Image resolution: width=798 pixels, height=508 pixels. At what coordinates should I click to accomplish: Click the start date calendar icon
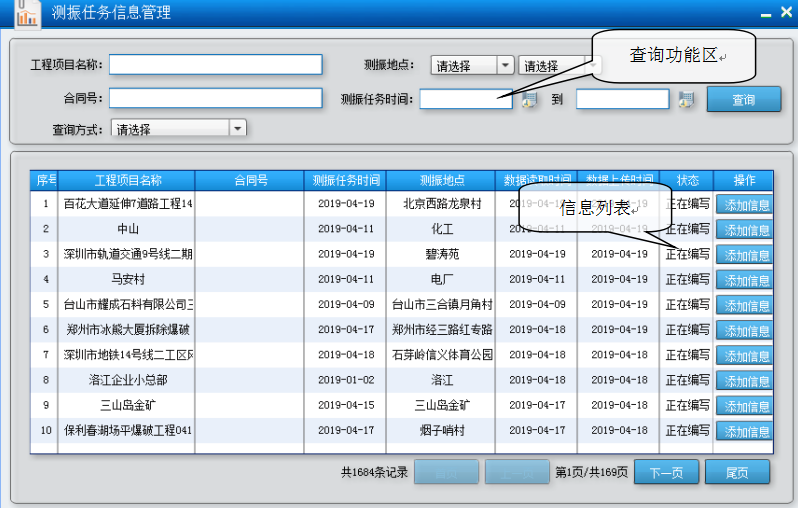coord(529,99)
